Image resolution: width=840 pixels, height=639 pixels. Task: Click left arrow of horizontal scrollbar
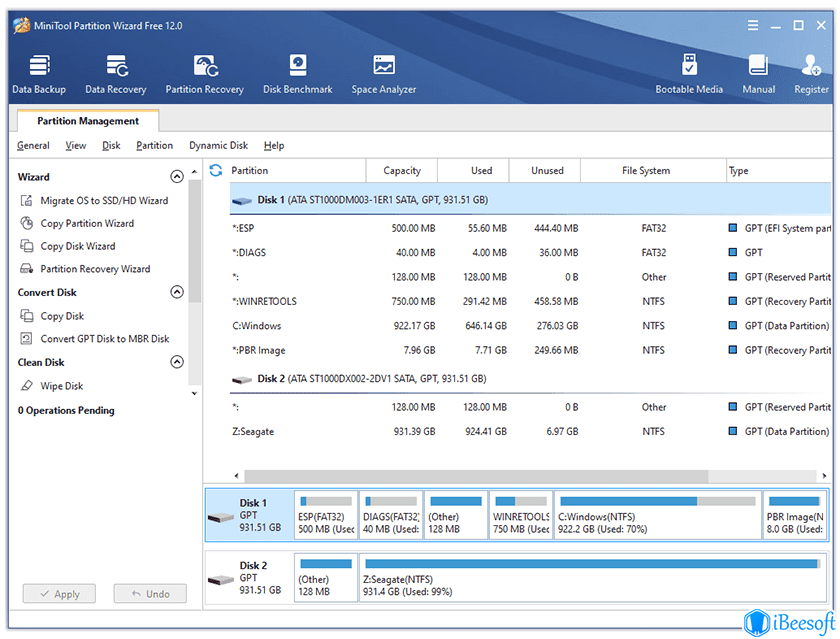(x=236, y=476)
